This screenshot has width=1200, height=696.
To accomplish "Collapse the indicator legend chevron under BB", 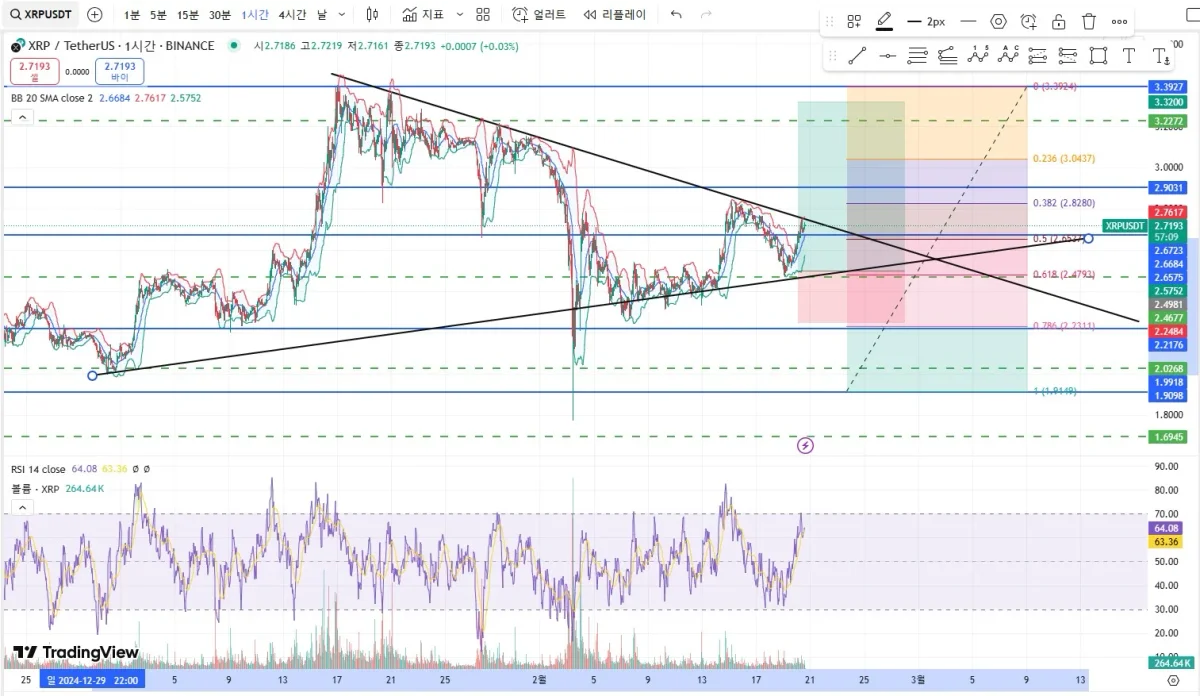I will tap(22, 117).
